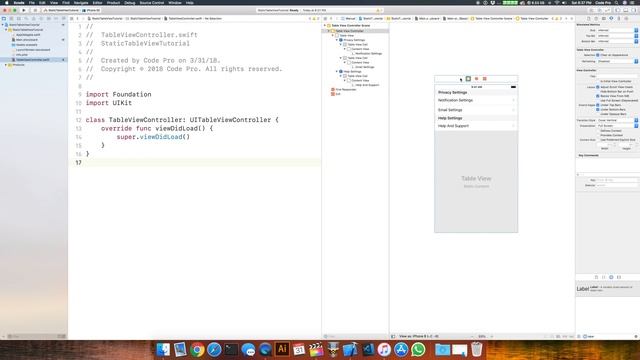Viewport: 640px width, 360px height.
Task: Select the Label item in object library
Action: coord(607,289)
